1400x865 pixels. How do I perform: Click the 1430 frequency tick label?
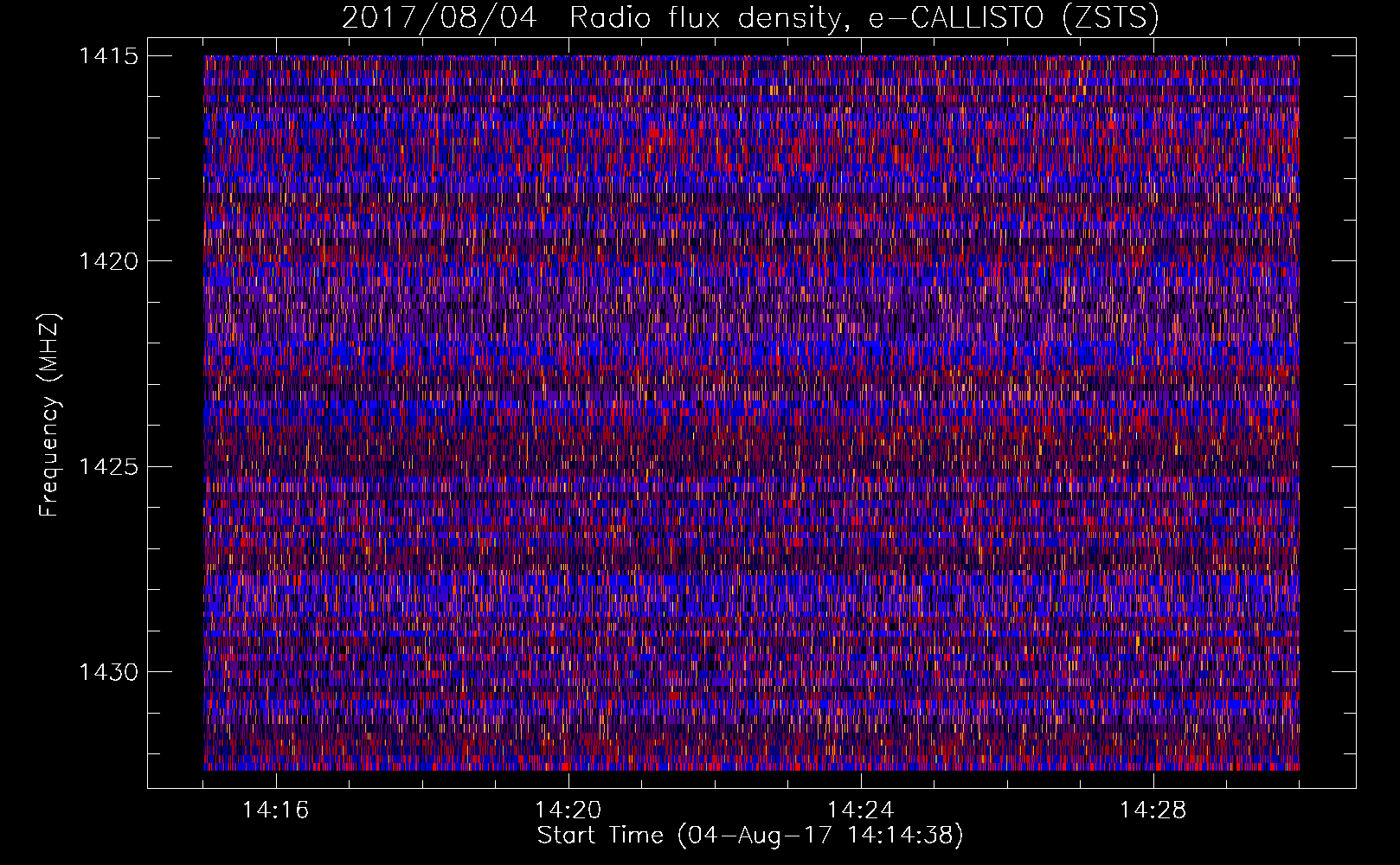click(x=108, y=672)
